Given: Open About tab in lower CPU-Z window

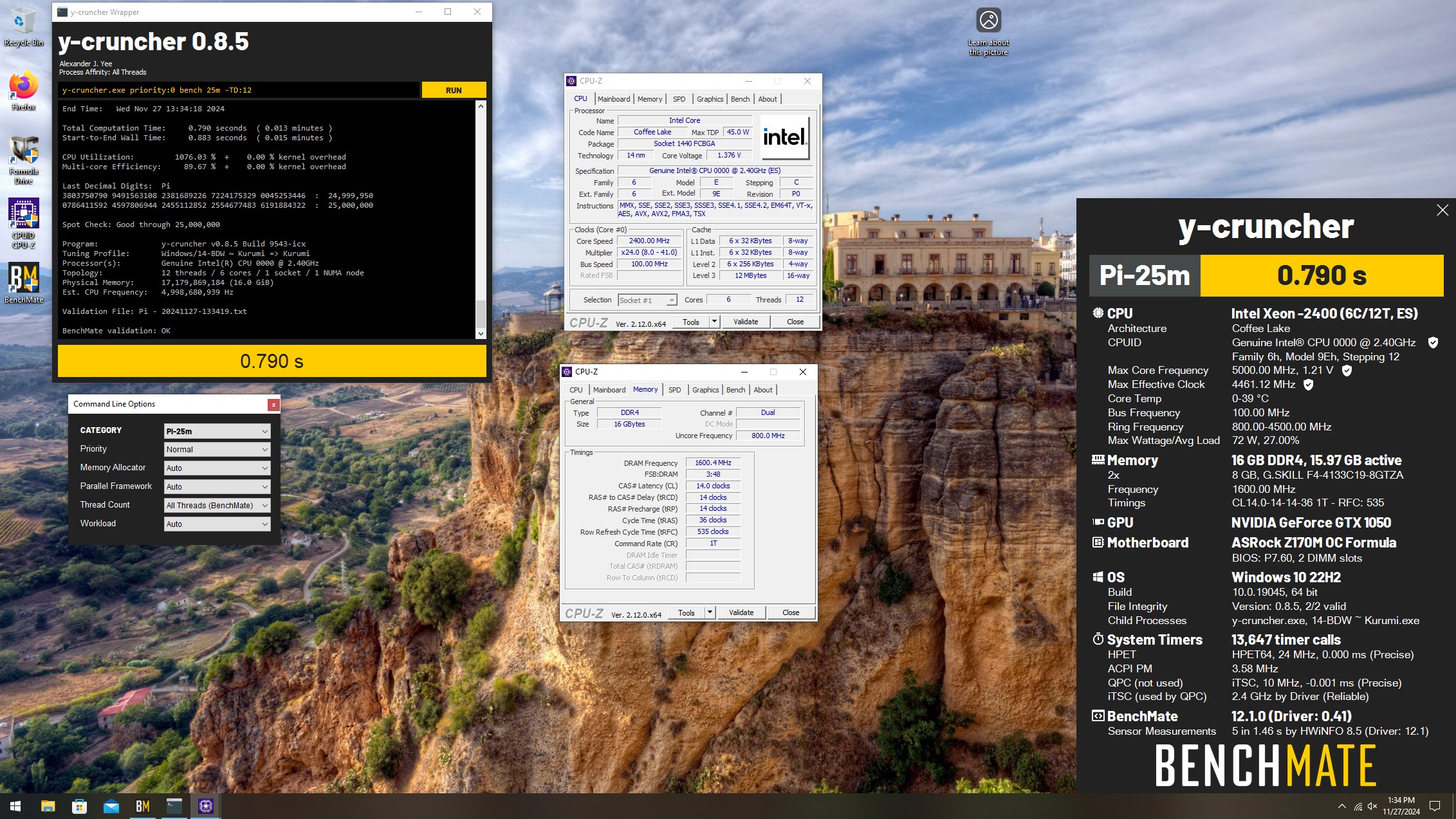Looking at the screenshot, I should pos(763,390).
